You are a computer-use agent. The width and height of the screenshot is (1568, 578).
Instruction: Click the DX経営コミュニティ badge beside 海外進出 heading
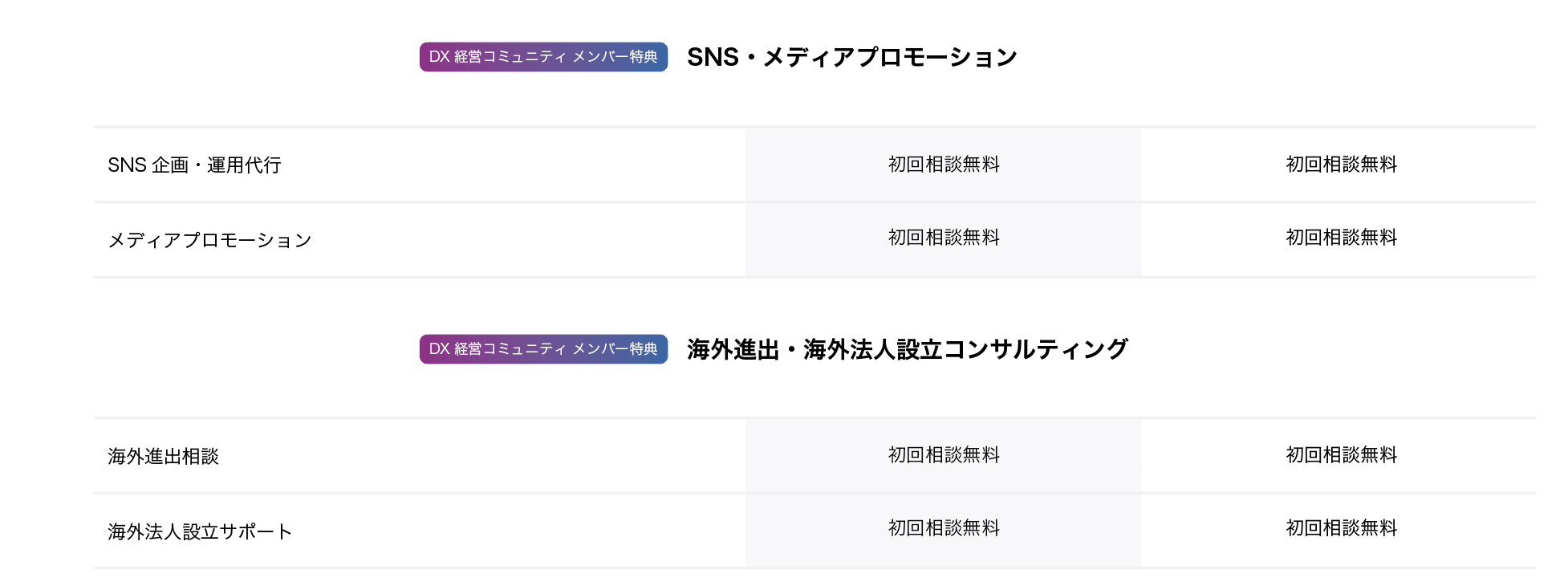543,349
